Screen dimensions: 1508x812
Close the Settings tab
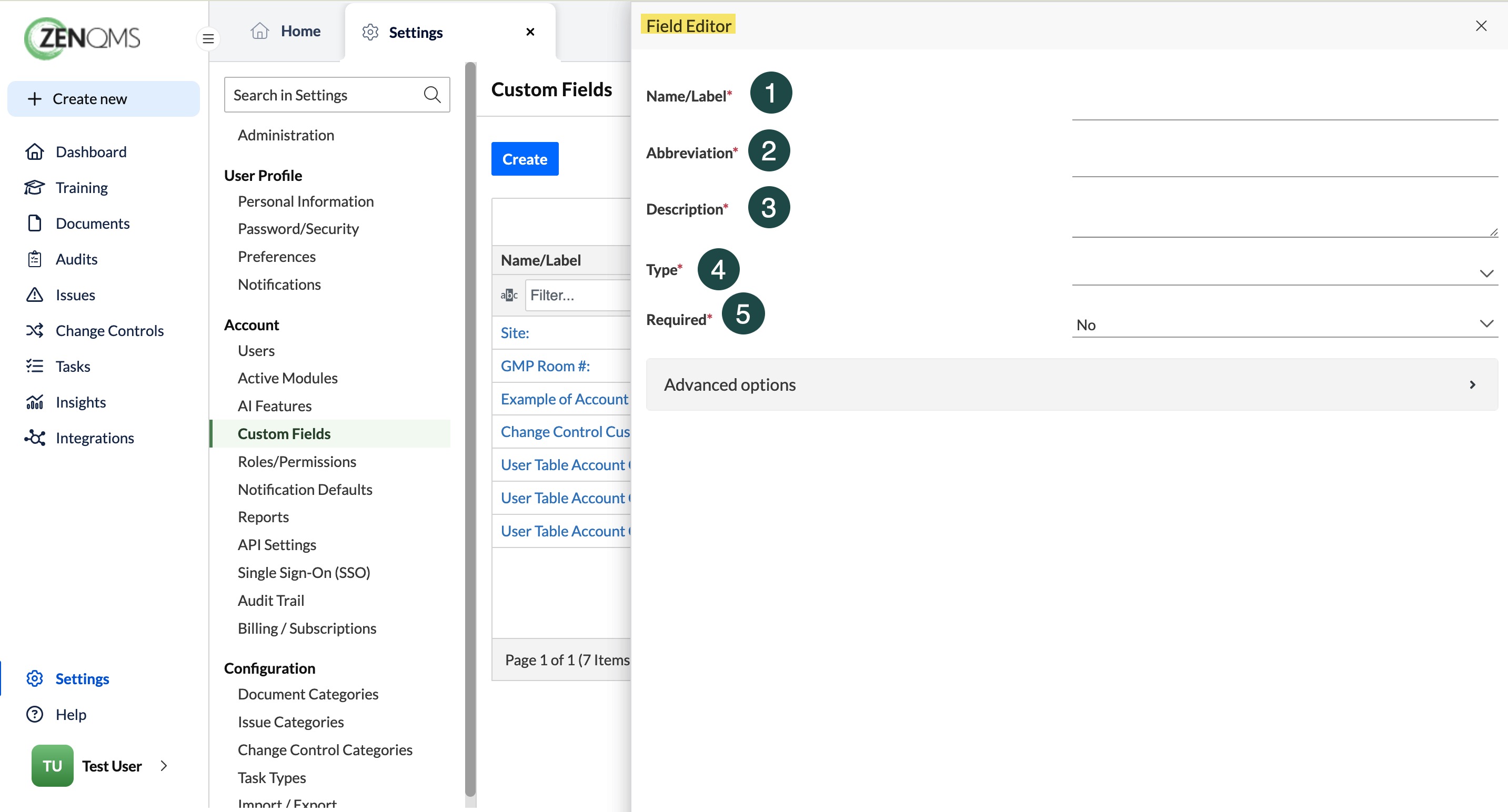coord(530,32)
